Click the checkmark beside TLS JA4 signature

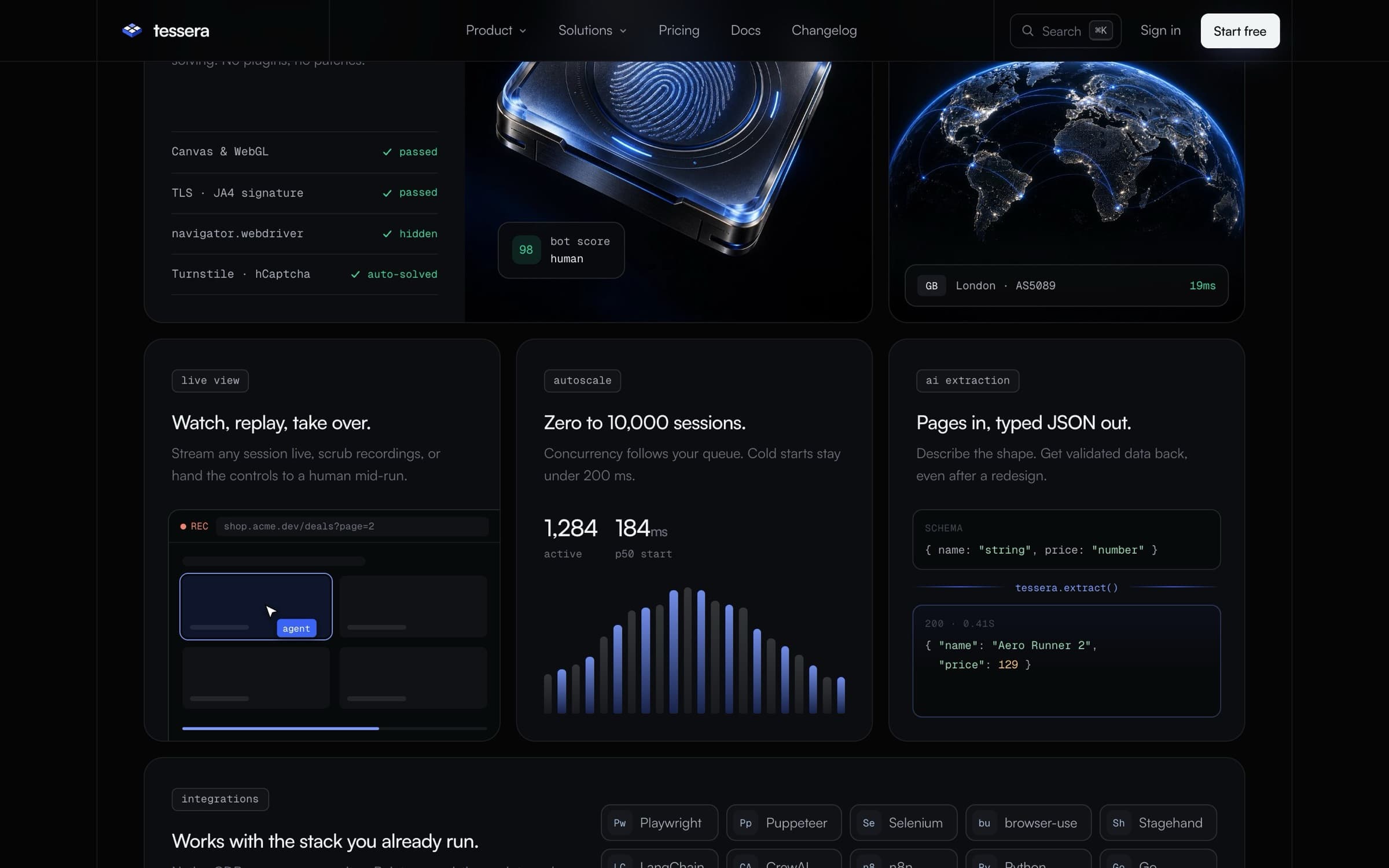point(387,193)
